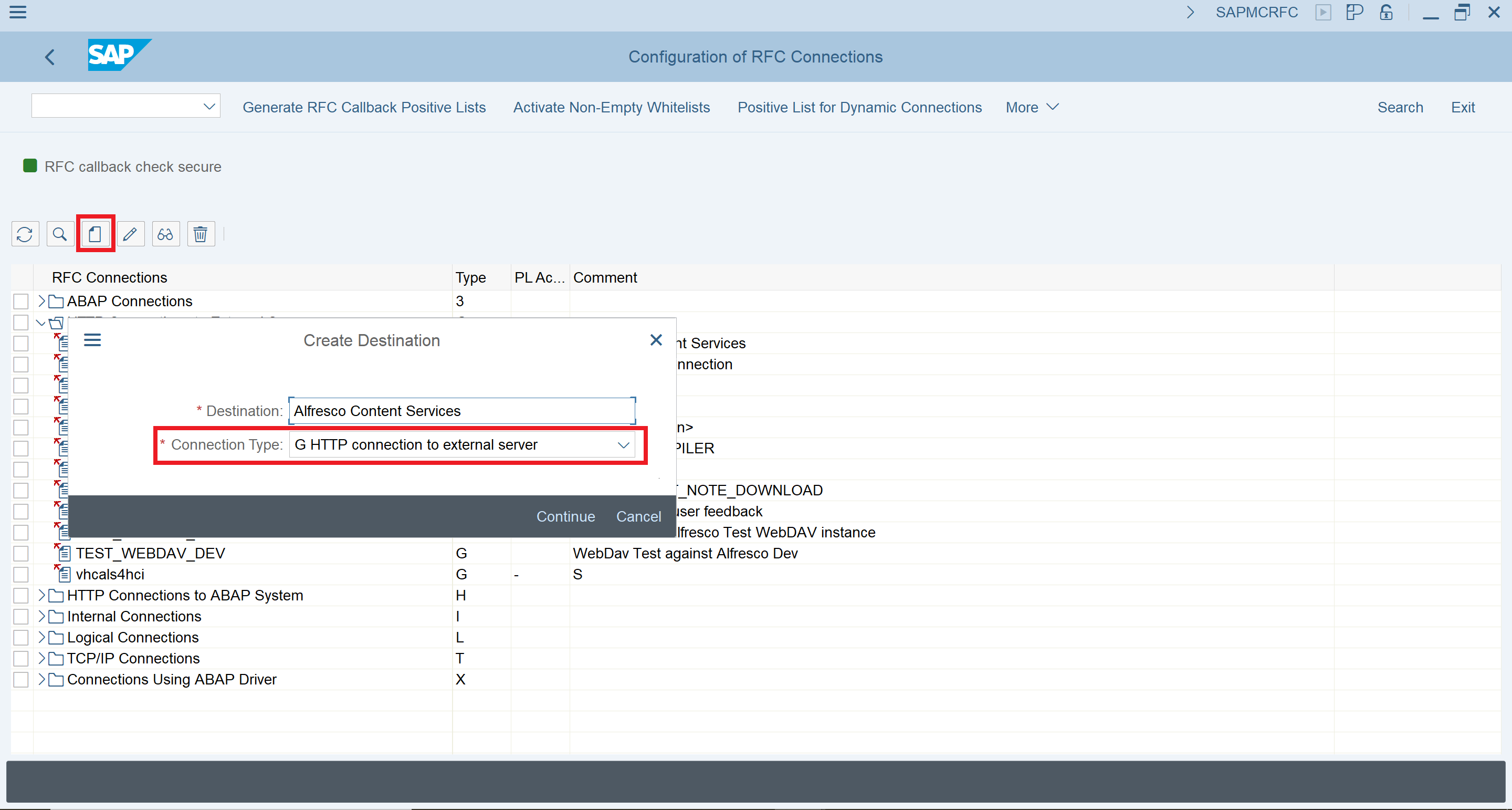1512x810 pixels.
Task: Open the Connection Type dropdown
Action: 623,445
